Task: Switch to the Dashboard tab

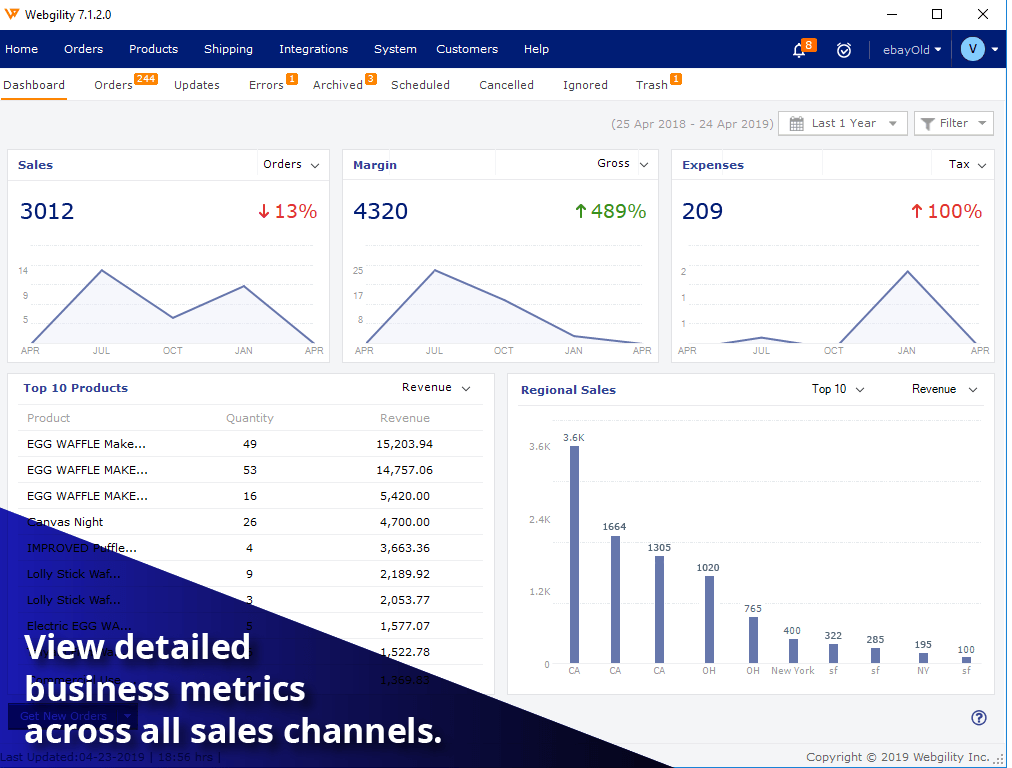Action: (x=34, y=85)
